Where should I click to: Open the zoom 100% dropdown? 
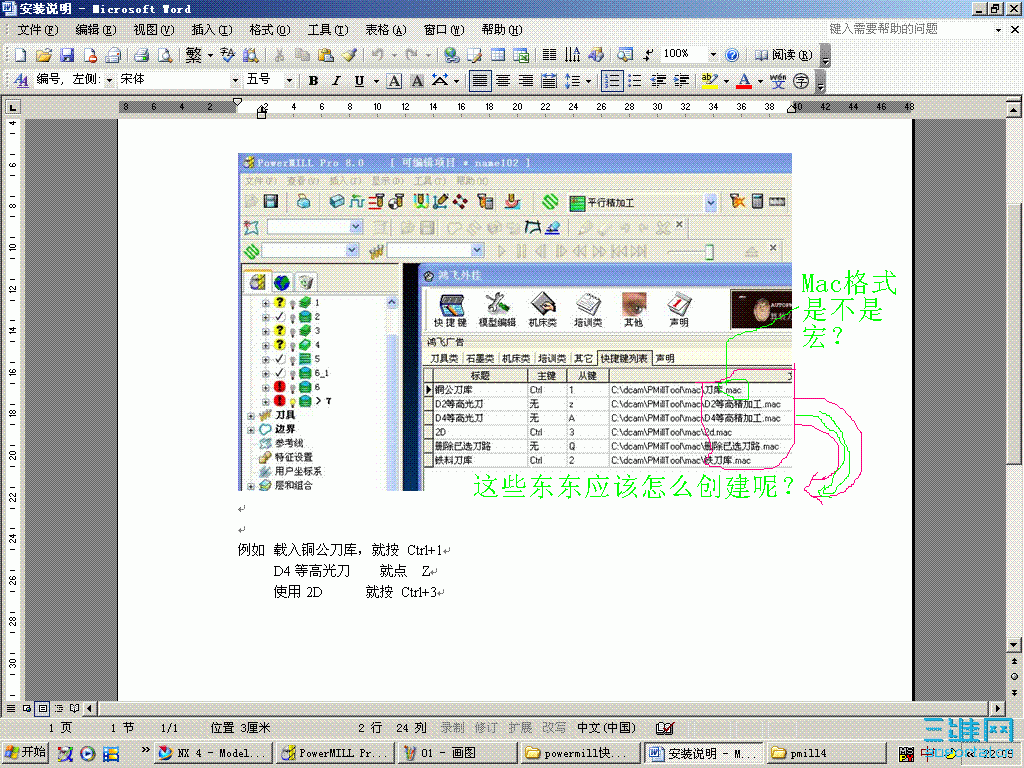click(713, 55)
